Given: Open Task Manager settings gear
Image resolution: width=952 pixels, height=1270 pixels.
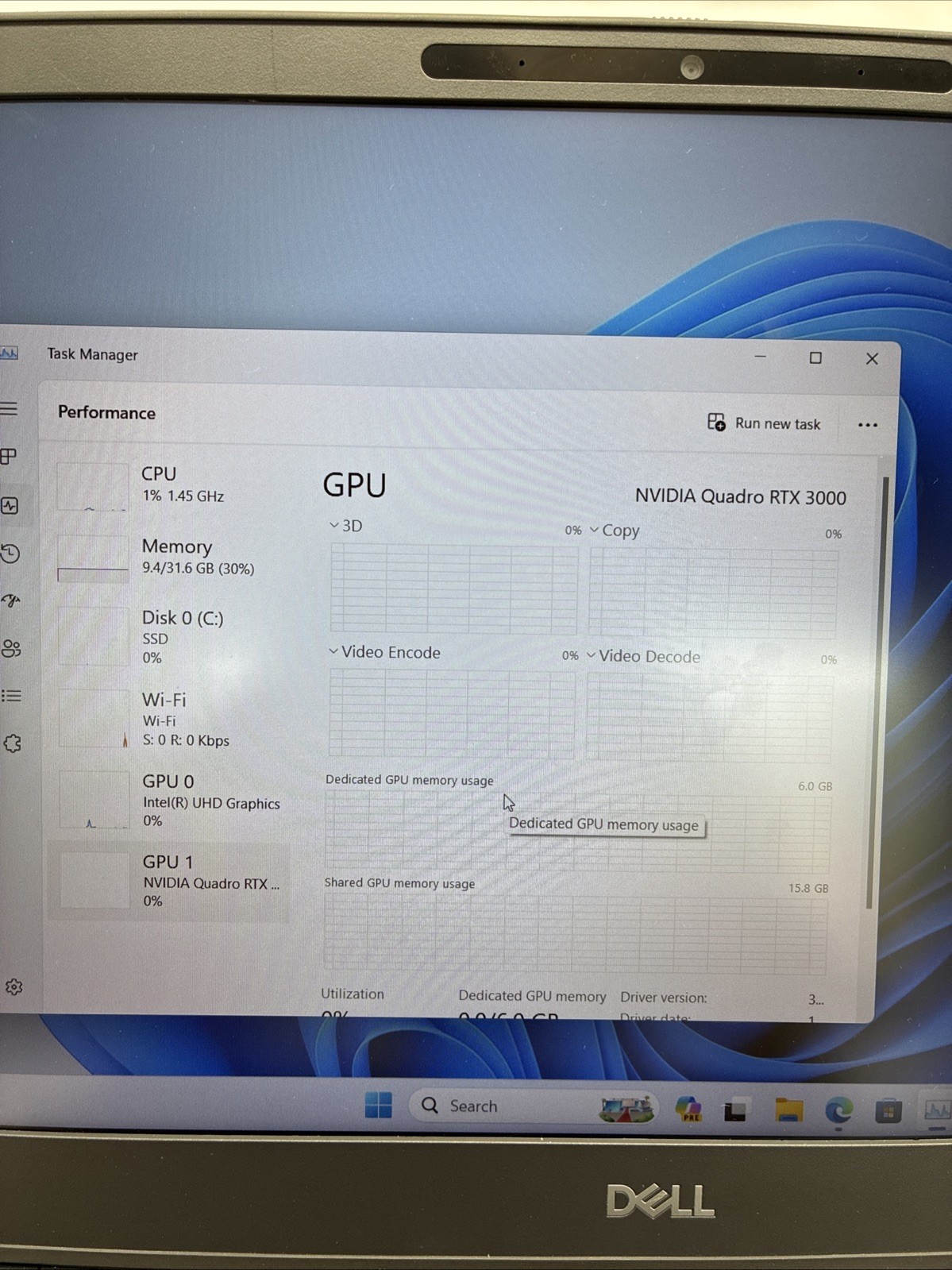Looking at the screenshot, I should pyautogui.click(x=13, y=986).
